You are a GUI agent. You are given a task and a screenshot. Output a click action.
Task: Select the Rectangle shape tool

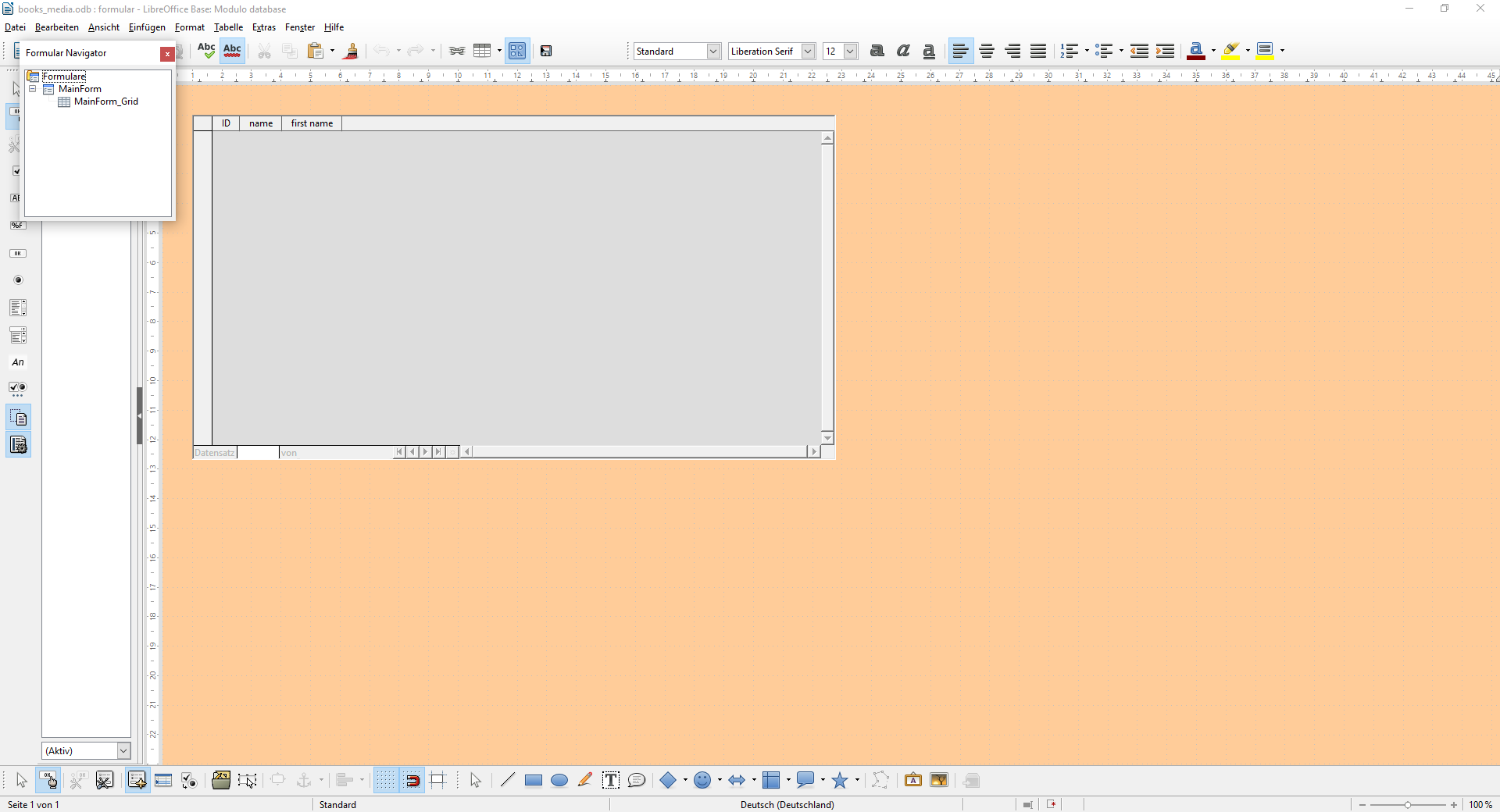pyautogui.click(x=534, y=780)
